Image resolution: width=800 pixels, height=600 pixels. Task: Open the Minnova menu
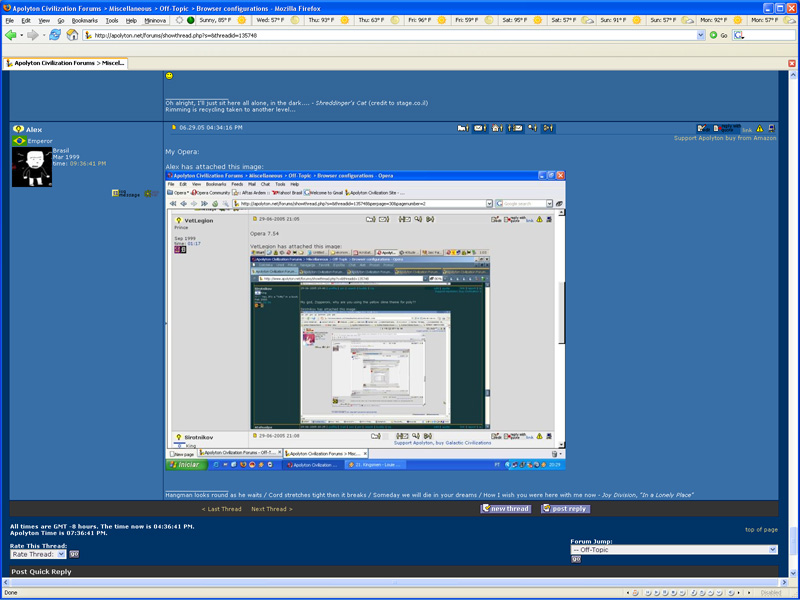tap(155, 20)
